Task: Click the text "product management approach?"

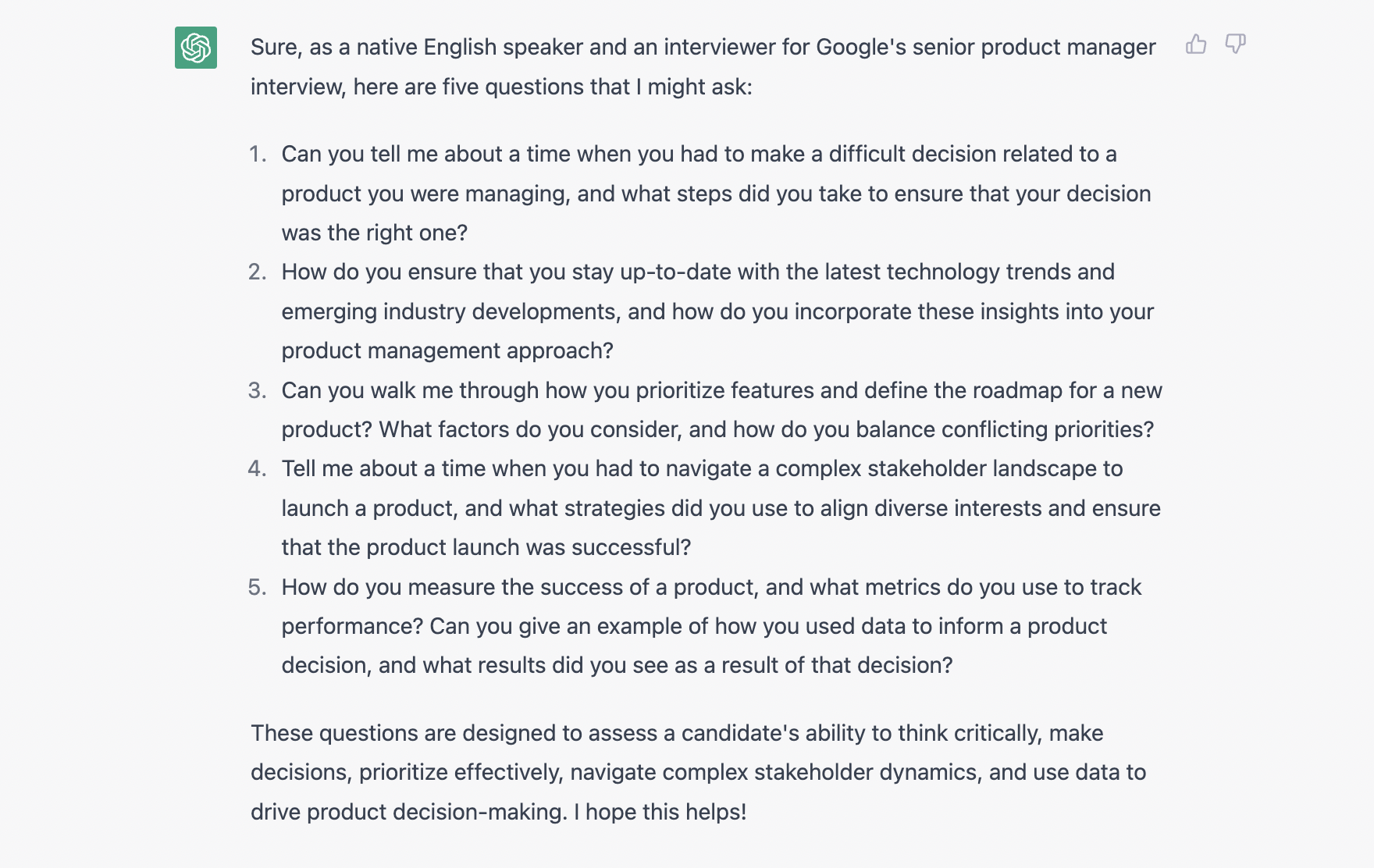Action: (447, 350)
